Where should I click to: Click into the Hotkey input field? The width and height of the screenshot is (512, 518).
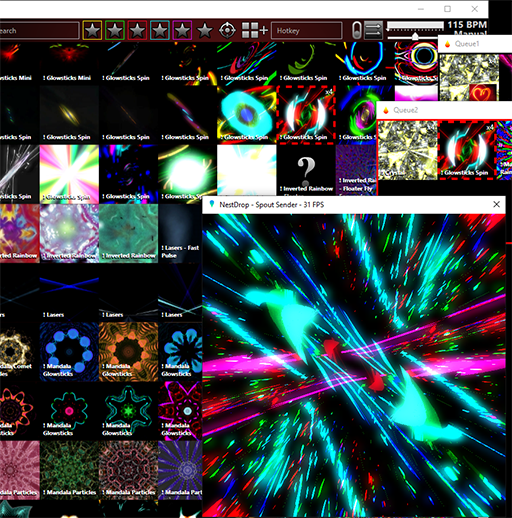(307, 31)
